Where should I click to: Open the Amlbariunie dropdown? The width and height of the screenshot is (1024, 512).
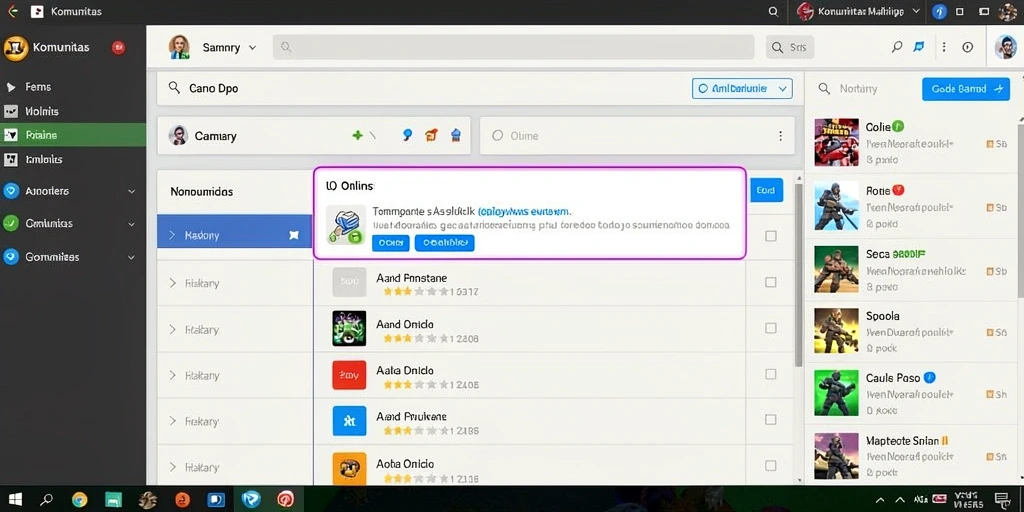[742, 88]
